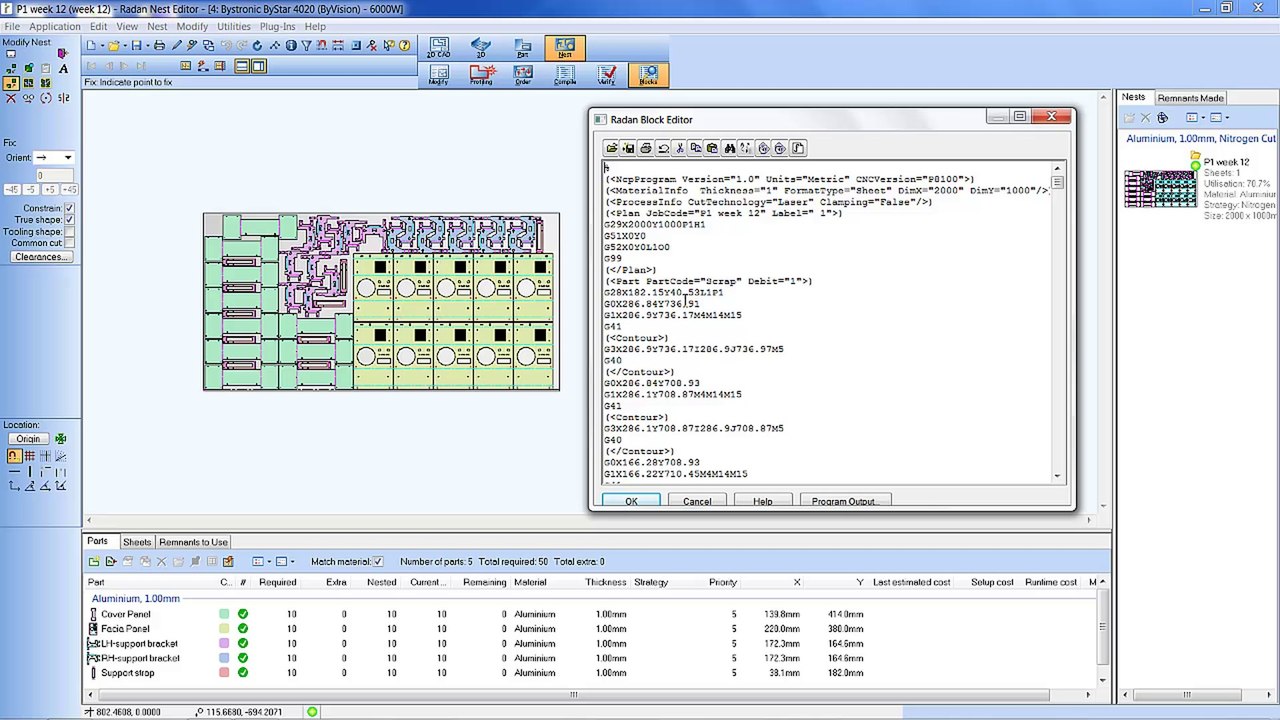Click the Refresh icon in main toolbar
Screen dimensions: 1280x720
(257, 46)
